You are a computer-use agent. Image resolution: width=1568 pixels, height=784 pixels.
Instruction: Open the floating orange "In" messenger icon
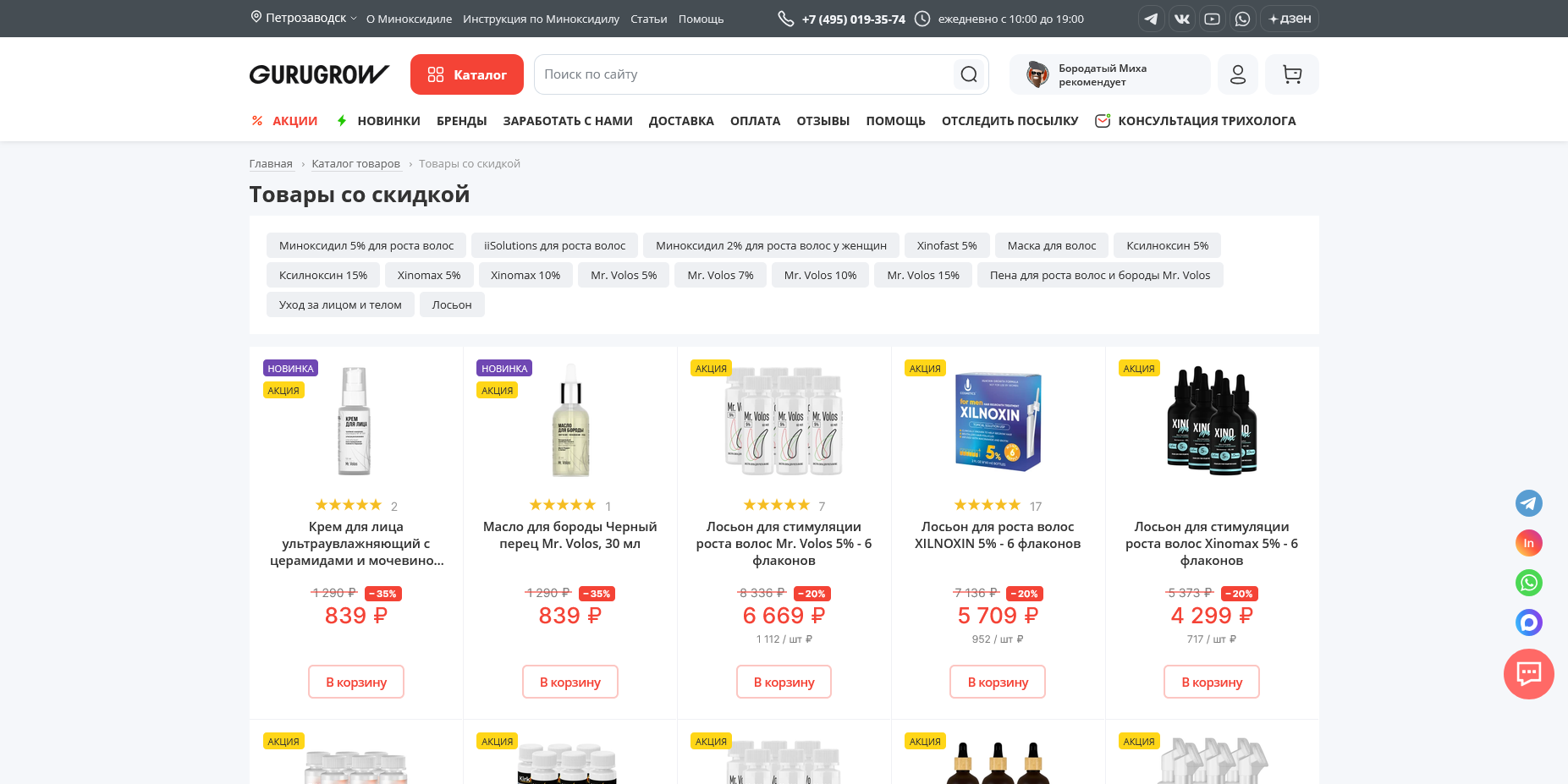click(x=1528, y=543)
